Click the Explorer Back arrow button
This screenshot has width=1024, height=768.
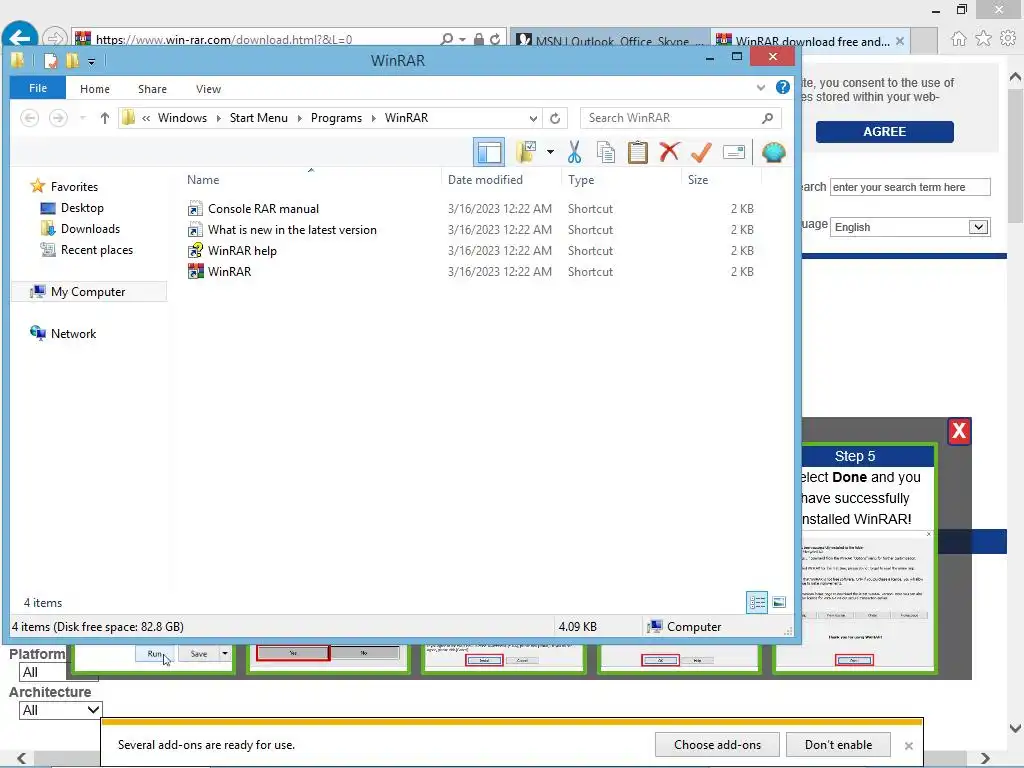[x=29, y=118]
